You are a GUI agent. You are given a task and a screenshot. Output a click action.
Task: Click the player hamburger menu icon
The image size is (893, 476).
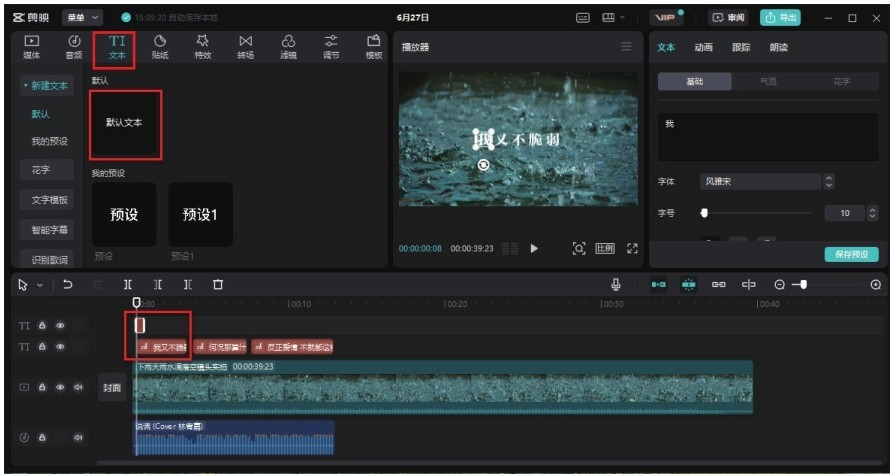pos(626,47)
